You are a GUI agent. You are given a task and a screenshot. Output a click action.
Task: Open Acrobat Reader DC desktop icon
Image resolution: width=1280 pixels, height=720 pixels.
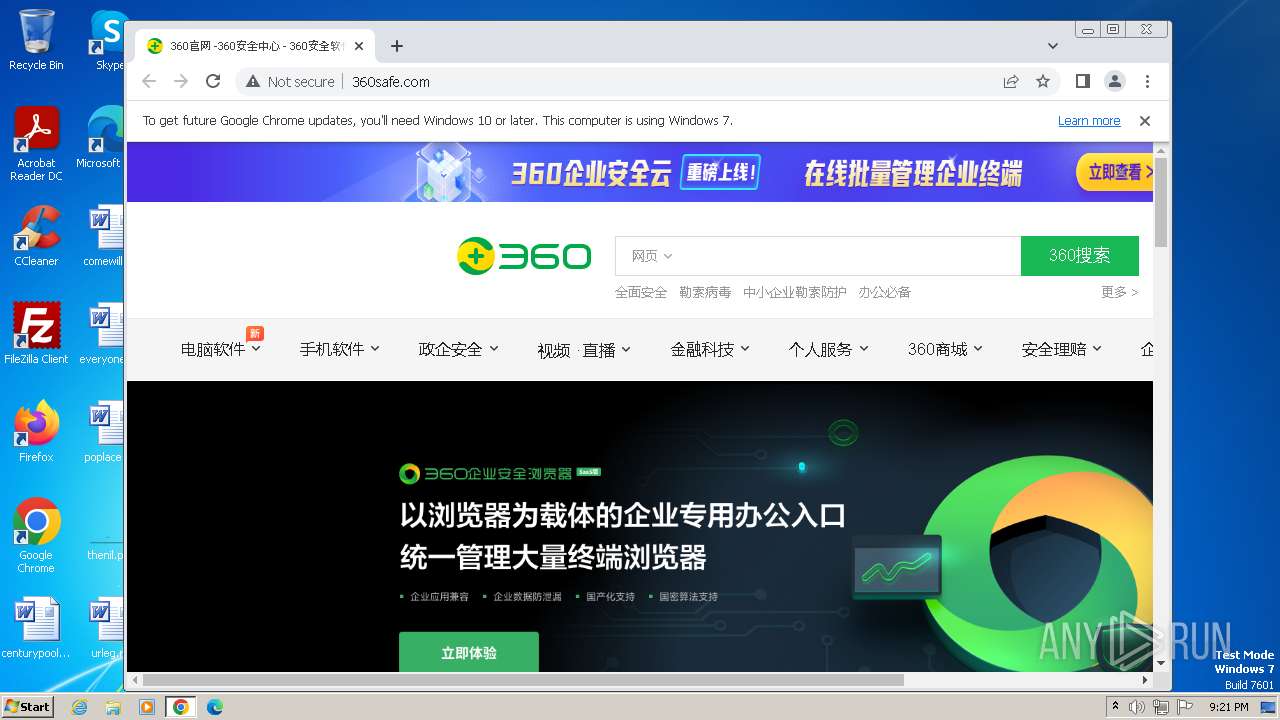tap(36, 145)
